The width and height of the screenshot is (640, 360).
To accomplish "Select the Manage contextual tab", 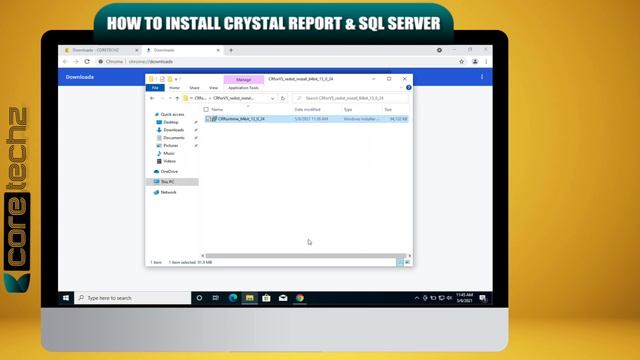I will pos(244,80).
